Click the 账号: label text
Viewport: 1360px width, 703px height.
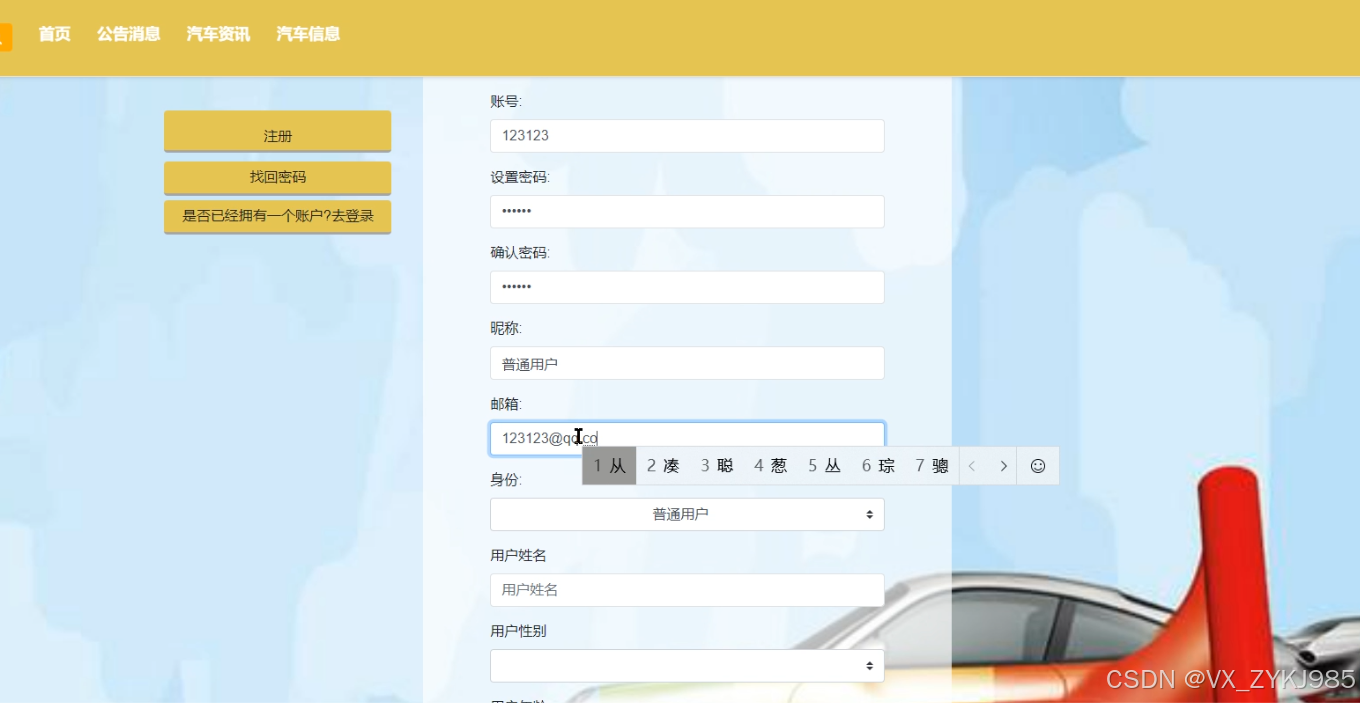point(506,101)
